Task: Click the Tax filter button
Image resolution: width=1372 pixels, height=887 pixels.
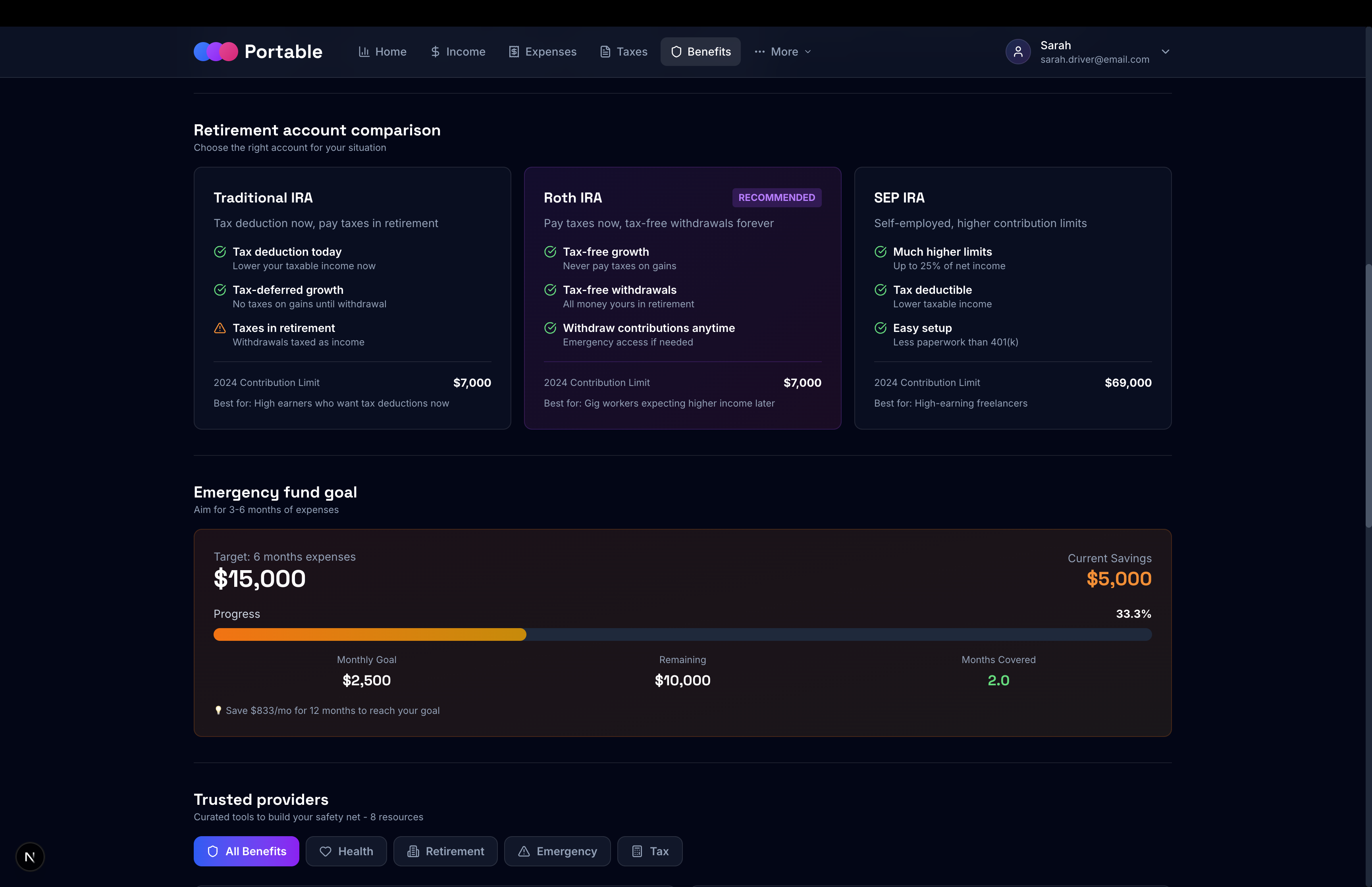Action: (649, 851)
